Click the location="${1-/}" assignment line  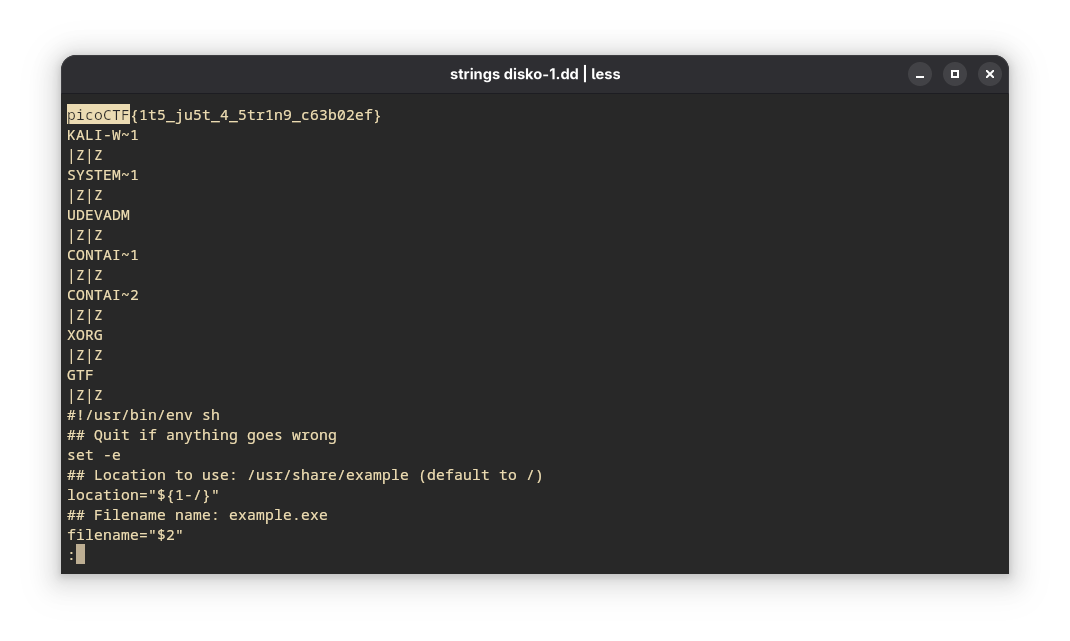[143, 495]
